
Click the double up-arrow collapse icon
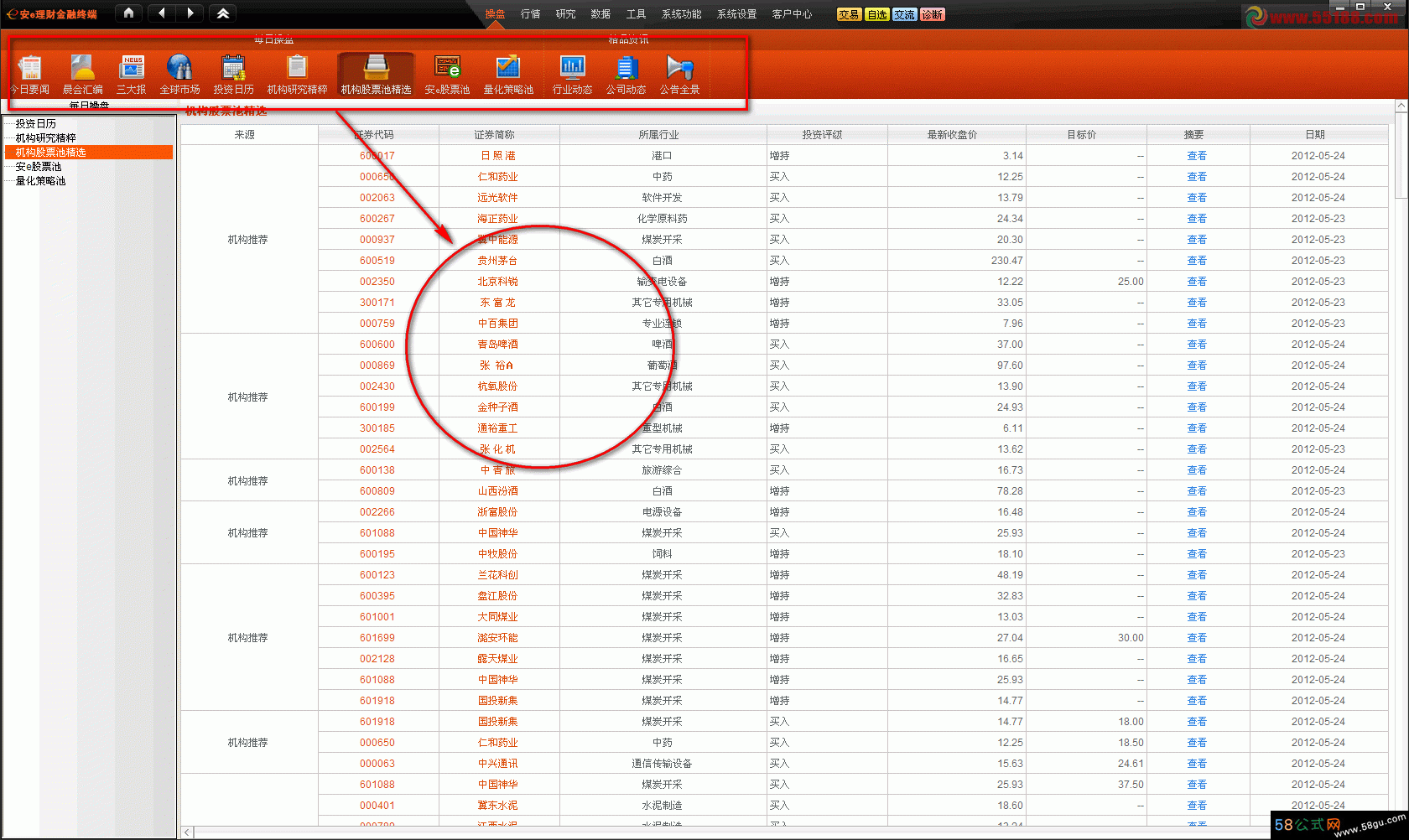coord(223,13)
